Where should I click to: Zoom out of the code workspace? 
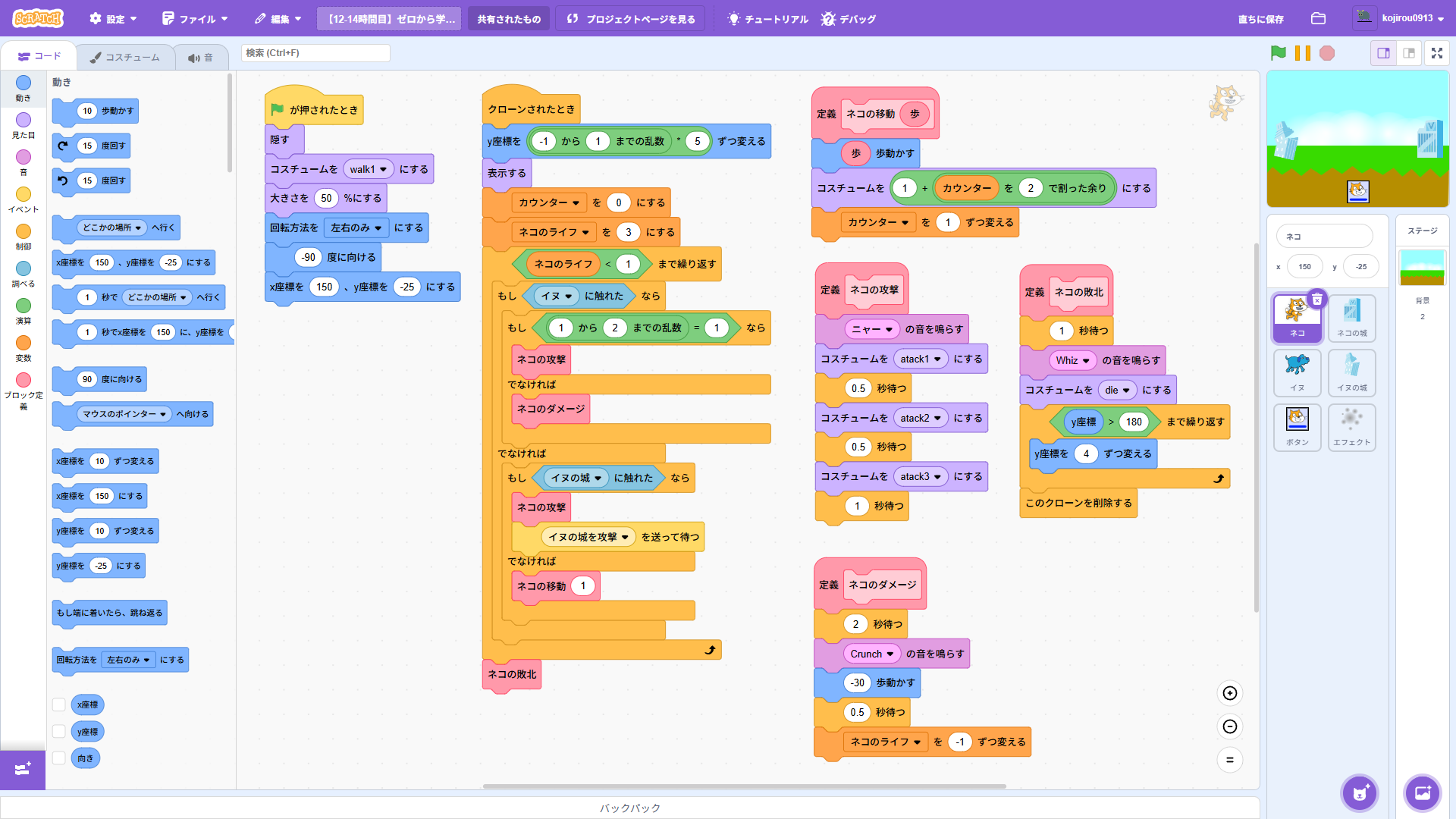[1229, 726]
